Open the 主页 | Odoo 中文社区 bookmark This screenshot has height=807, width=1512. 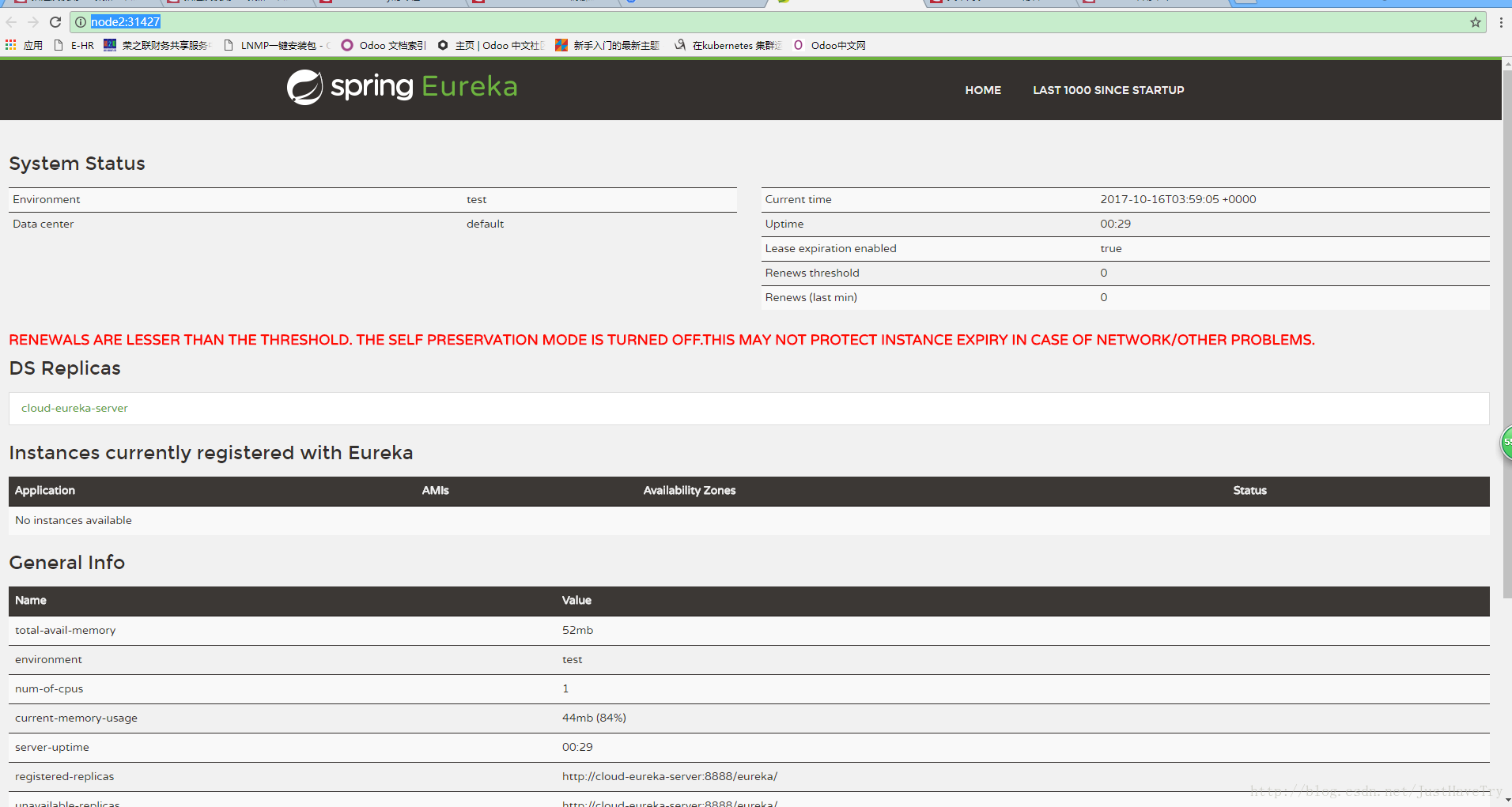(490, 45)
